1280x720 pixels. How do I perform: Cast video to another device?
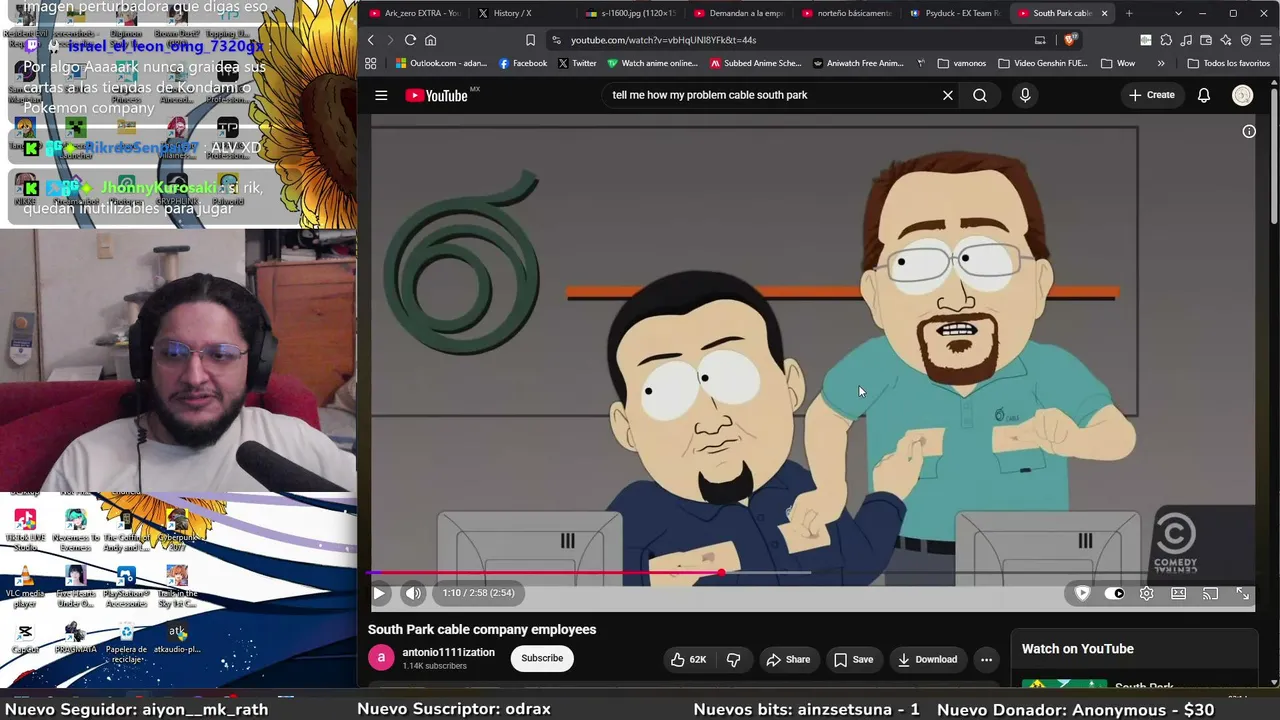click(1211, 593)
